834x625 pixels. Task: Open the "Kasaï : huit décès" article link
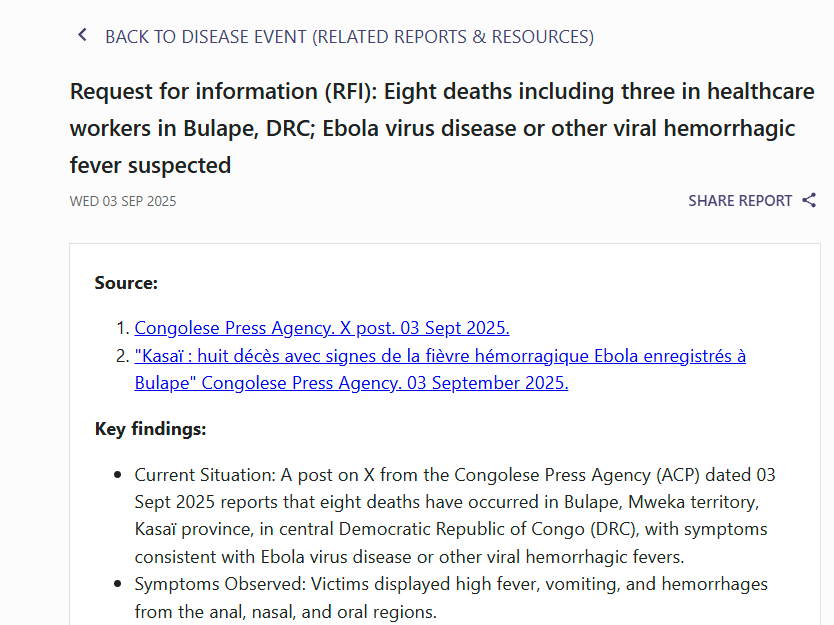440,356
